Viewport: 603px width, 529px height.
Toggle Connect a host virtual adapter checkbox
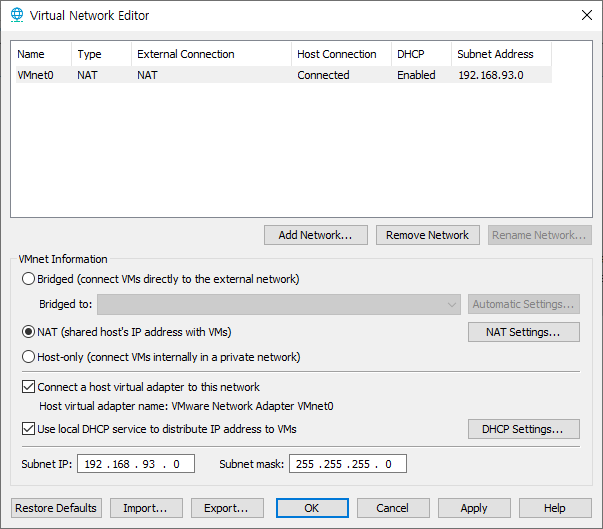[x=28, y=386]
